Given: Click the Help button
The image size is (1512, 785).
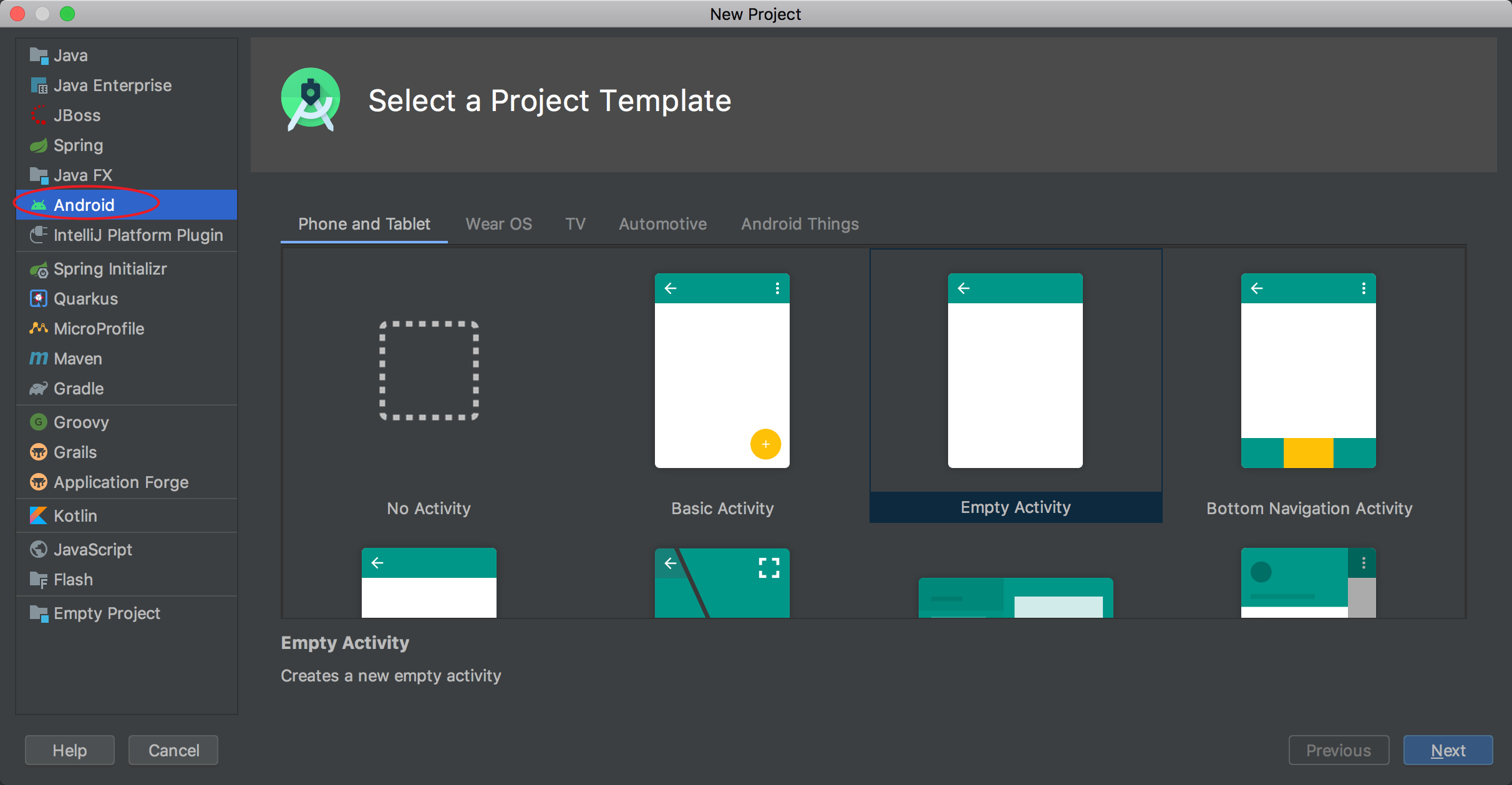Looking at the screenshot, I should pyautogui.click(x=70, y=750).
